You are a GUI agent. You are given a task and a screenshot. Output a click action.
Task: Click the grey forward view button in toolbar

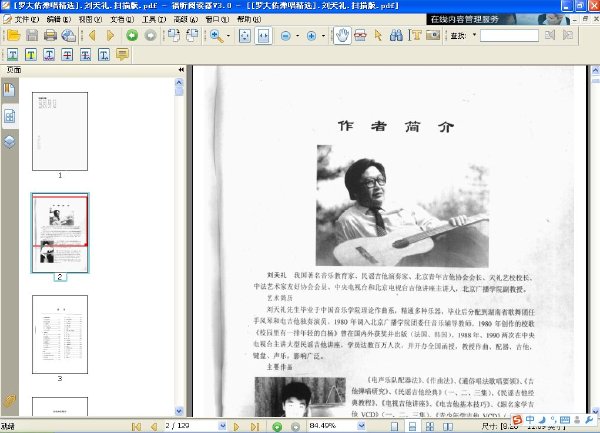tap(150, 36)
